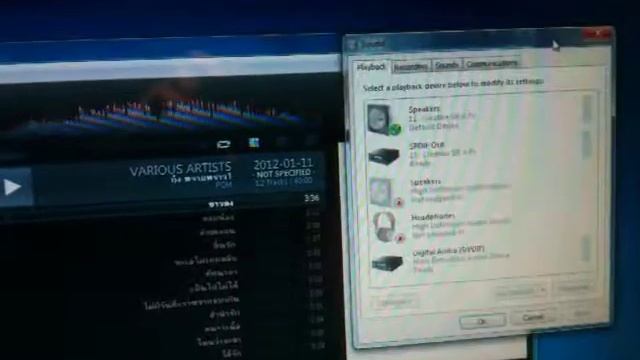Click the "Digital Audio (S/PDIF)" name text
Screen dimensions: 640x360
[449, 251]
